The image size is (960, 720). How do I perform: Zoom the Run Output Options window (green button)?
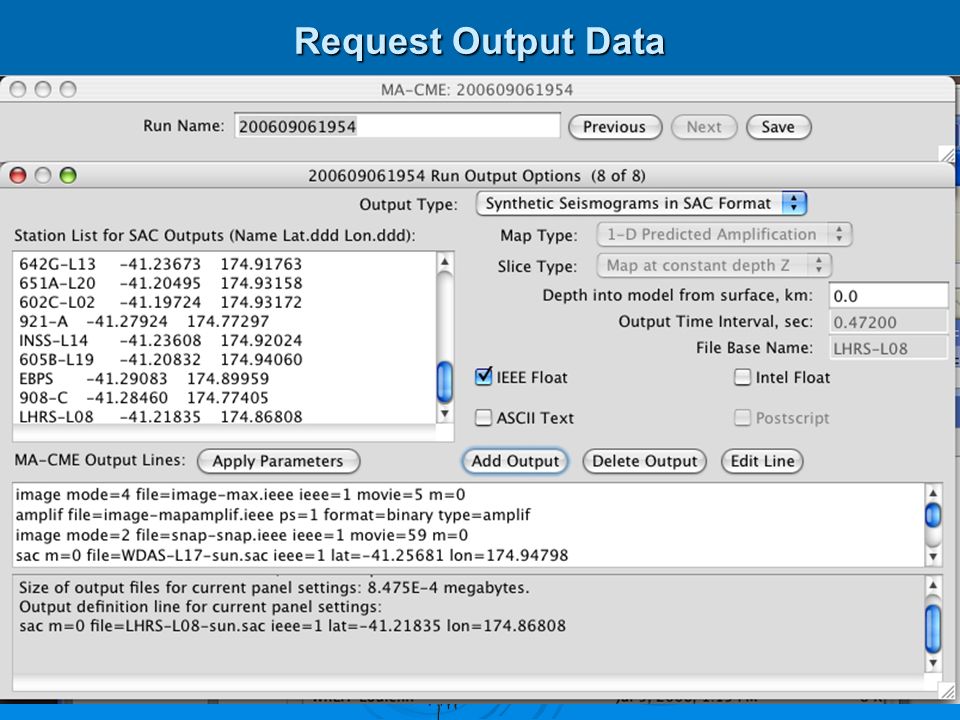68,176
